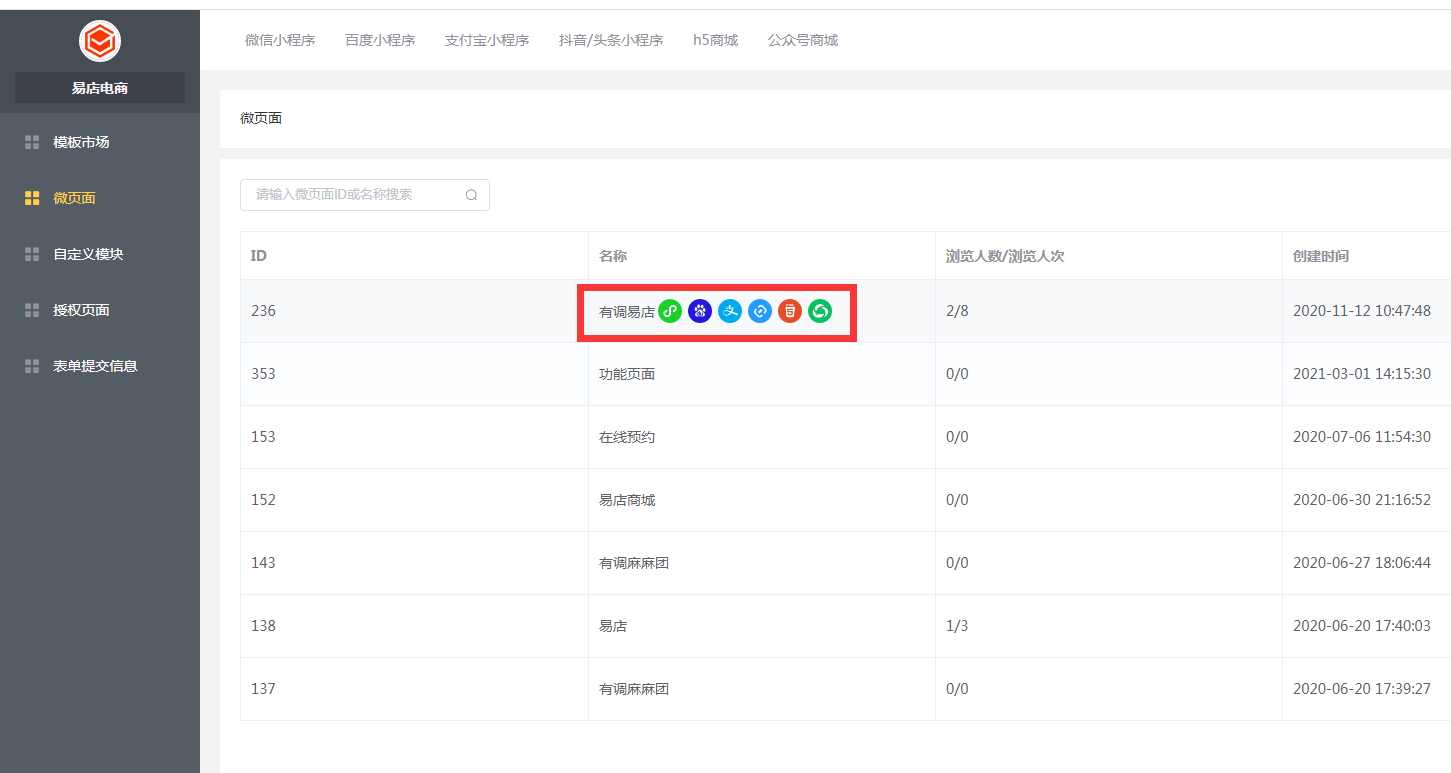Click 有调麻麻团 in row ID 143

coord(634,563)
